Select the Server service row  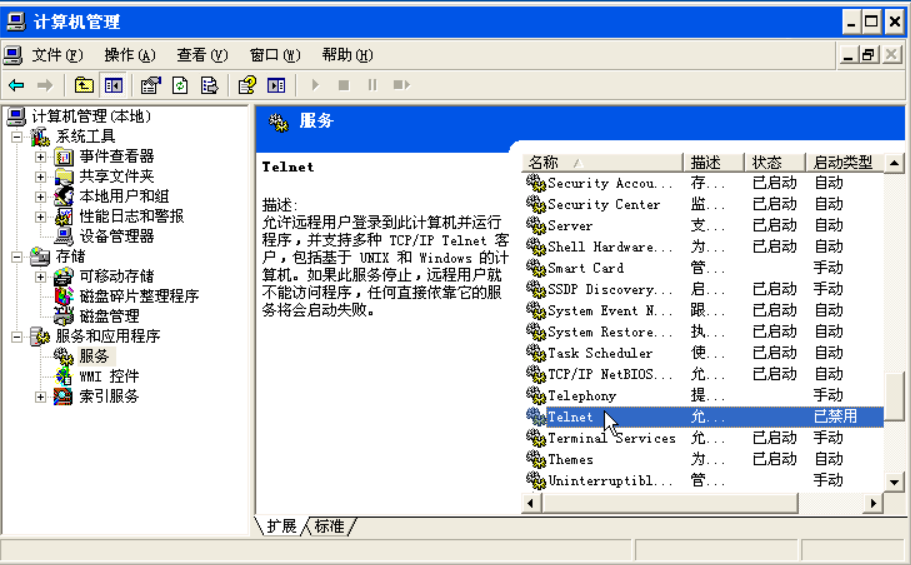[x=703, y=226]
